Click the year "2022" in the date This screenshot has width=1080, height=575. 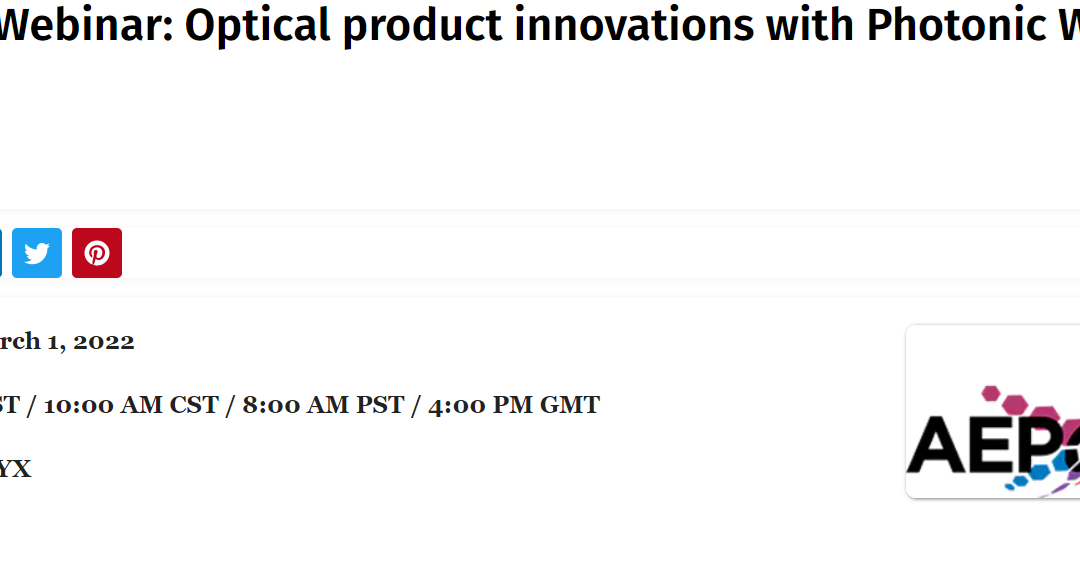coord(103,341)
